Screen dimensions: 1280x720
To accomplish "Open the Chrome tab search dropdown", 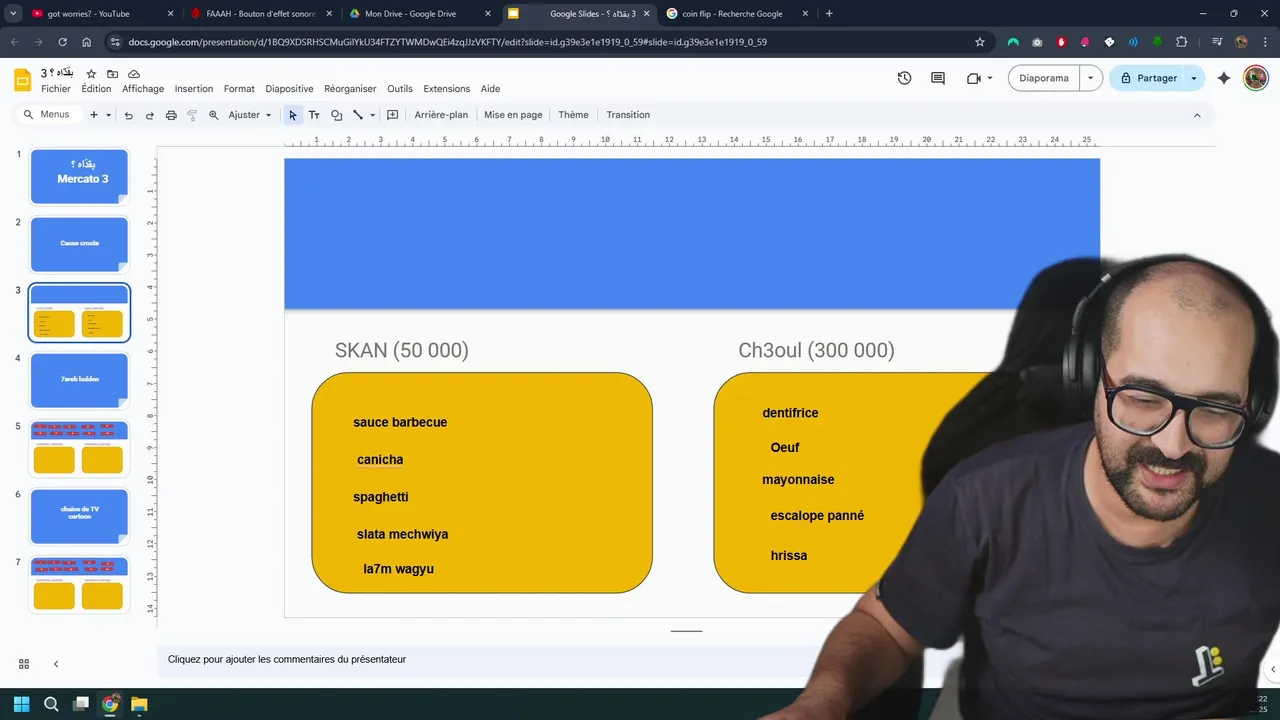I will 13,14.
